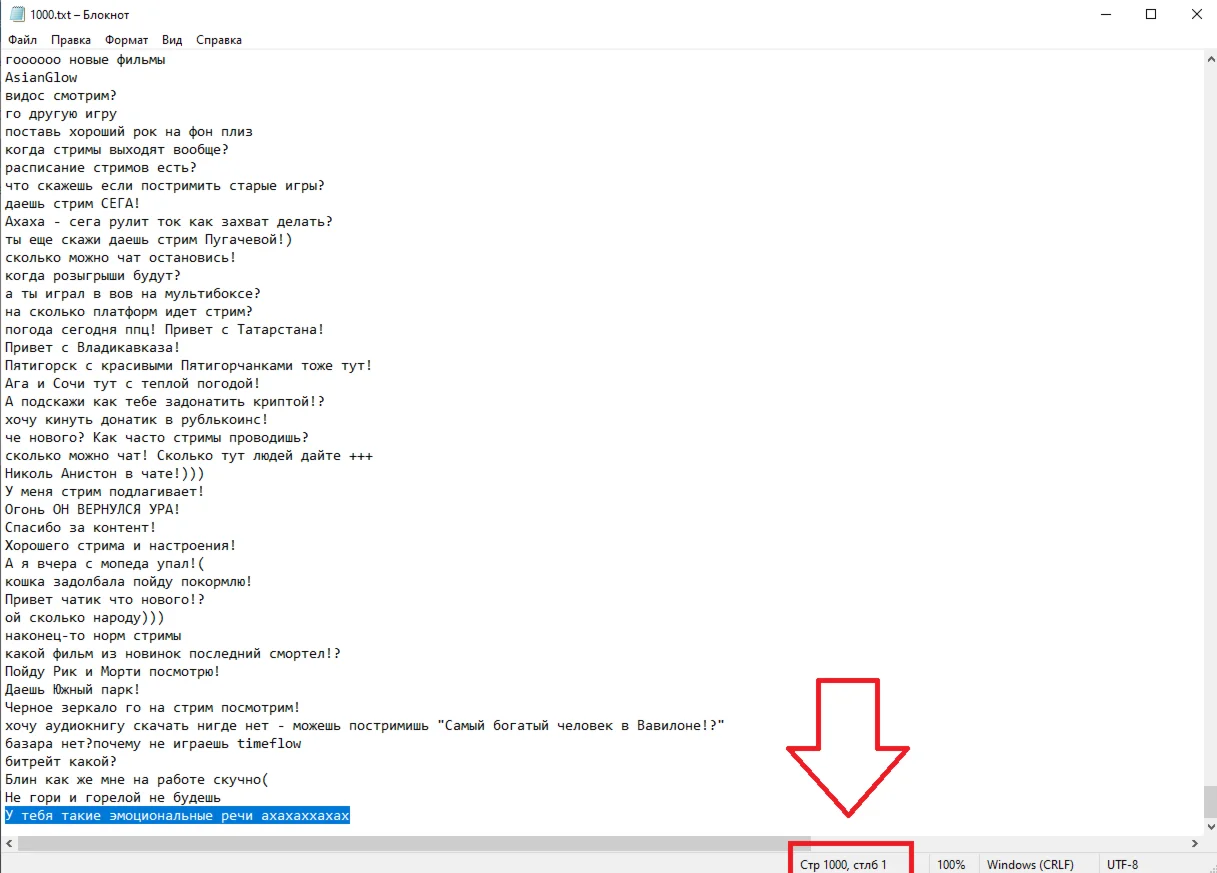Screen dimensions: 1217x873
Task: Click line 'А подскажи как тебе задонатить криптой!?'
Action: point(165,401)
